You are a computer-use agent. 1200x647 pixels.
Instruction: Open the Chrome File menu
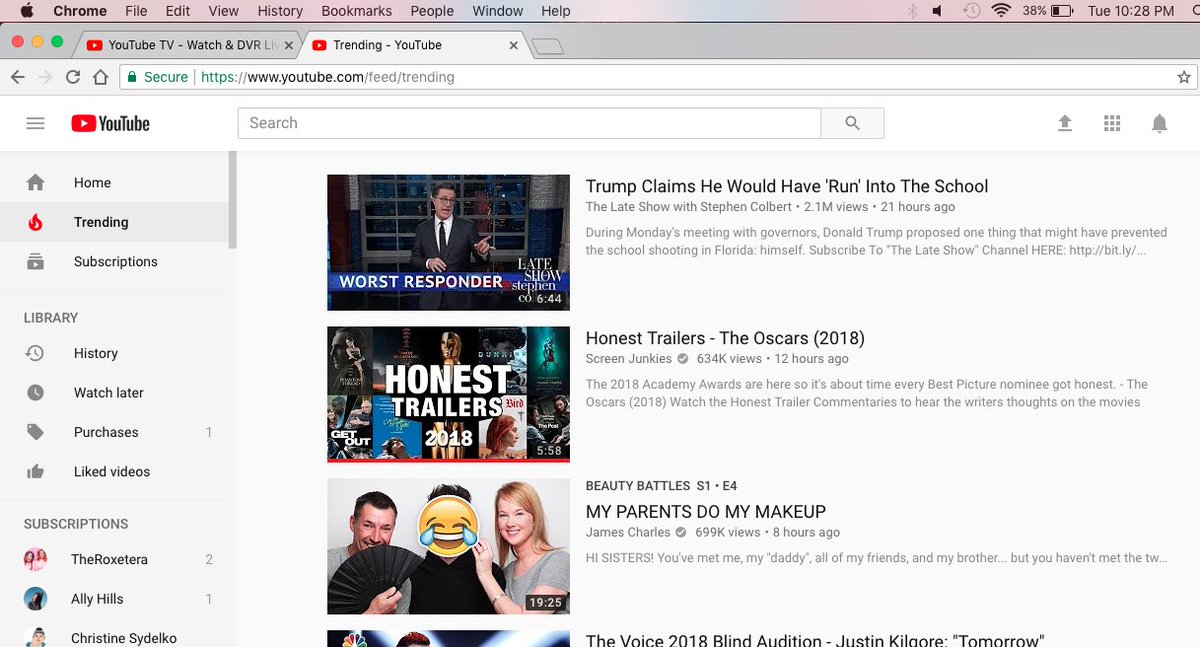pyautogui.click(x=135, y=11)
